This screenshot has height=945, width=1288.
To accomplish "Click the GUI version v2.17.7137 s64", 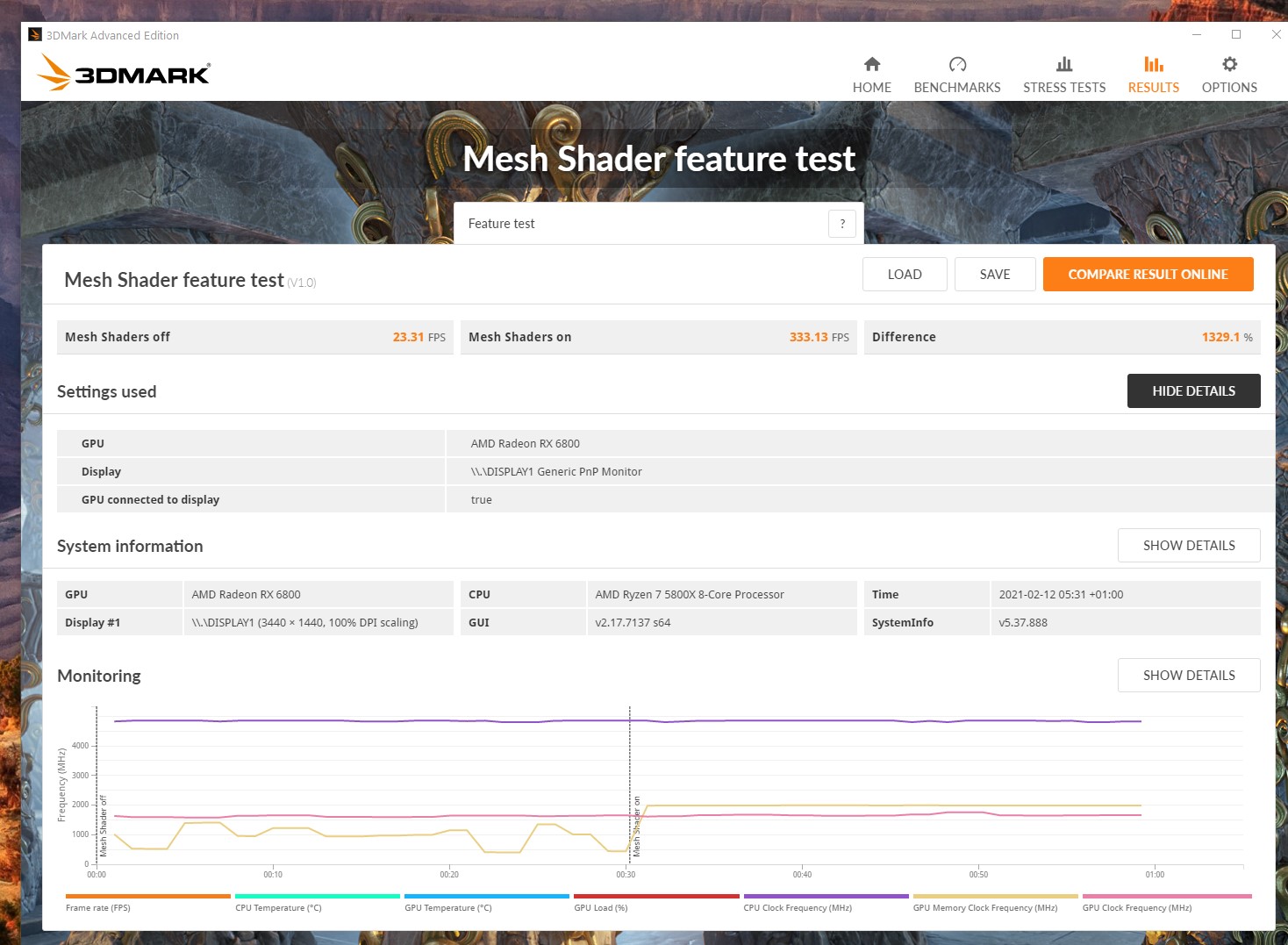I will click(633, 622).
